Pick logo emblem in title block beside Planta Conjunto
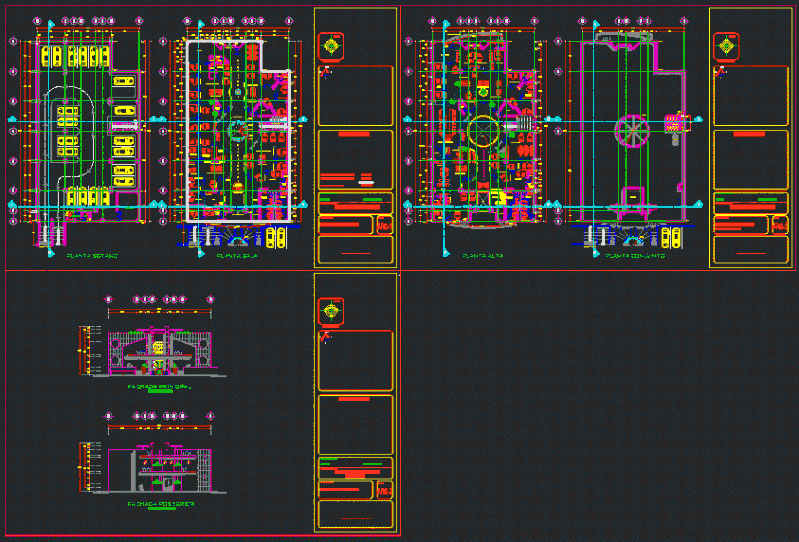Image resolution: width=799 pixels, height=542 pixels. pyautogui.click(x=727, y=46)
